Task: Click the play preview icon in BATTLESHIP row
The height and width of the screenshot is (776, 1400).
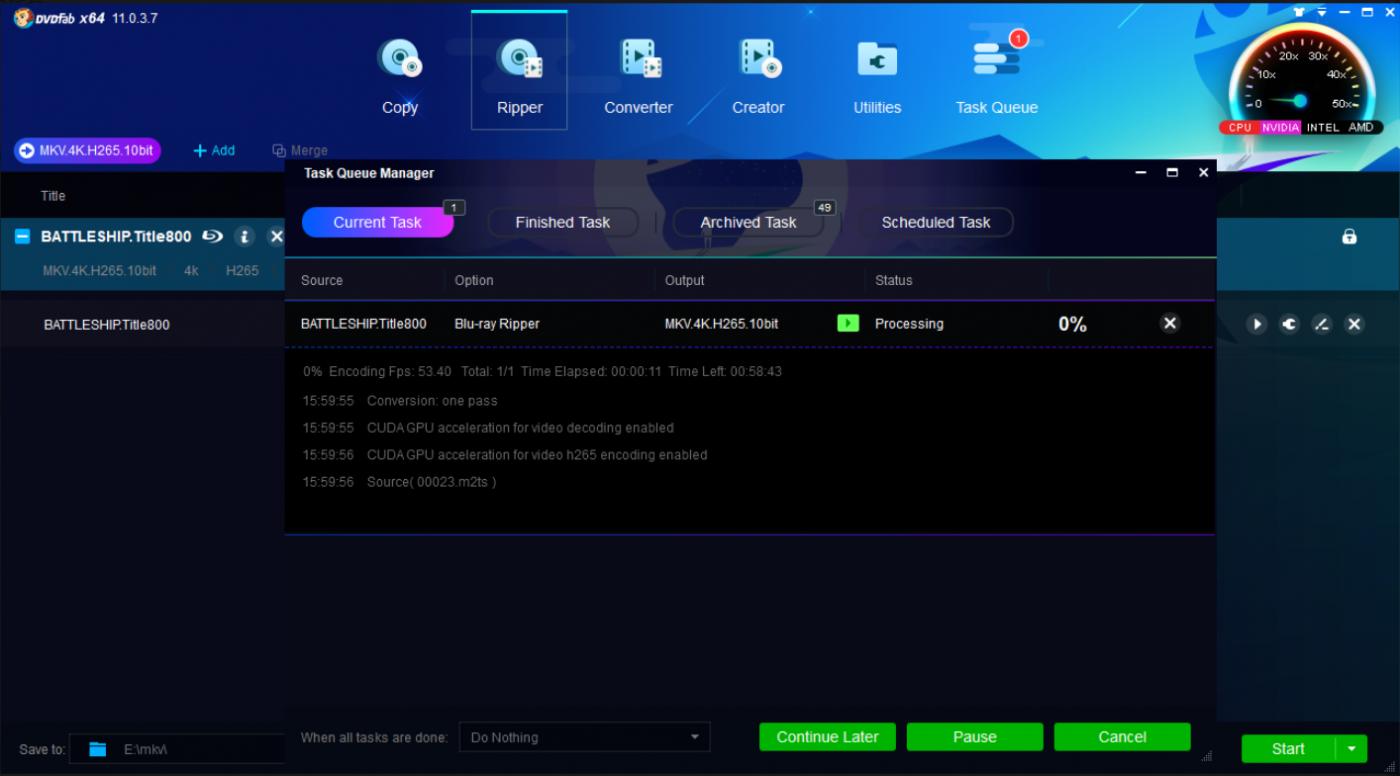Action: tap(1257, 324)
